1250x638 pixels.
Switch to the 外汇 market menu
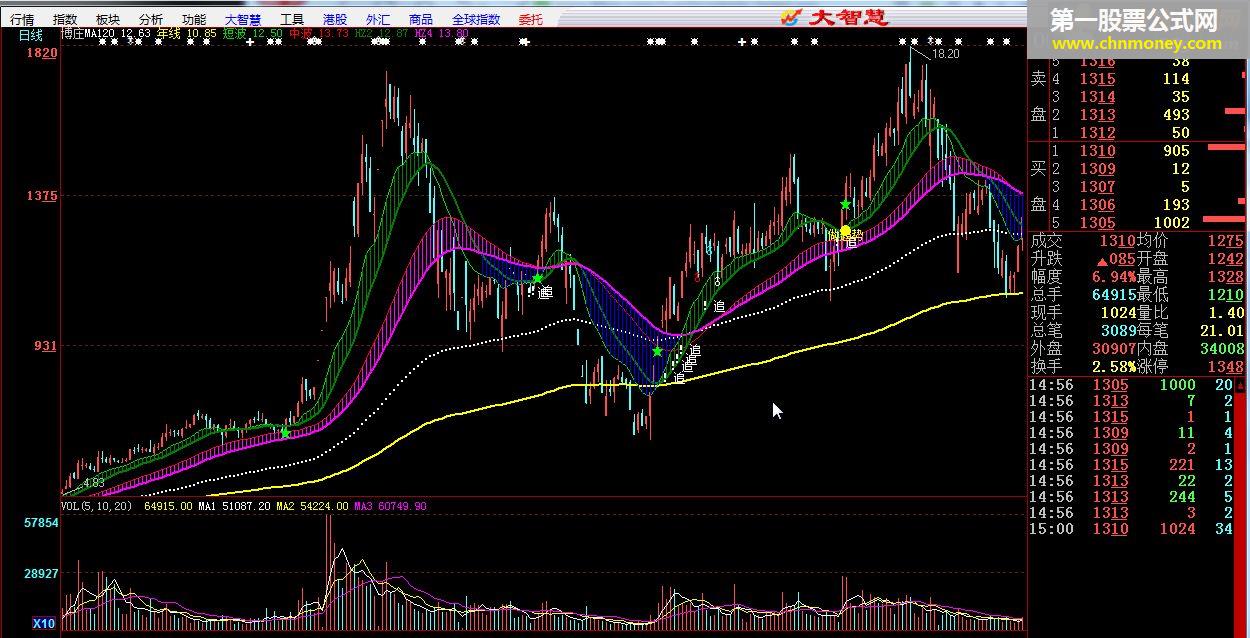(x=378, y=19)
